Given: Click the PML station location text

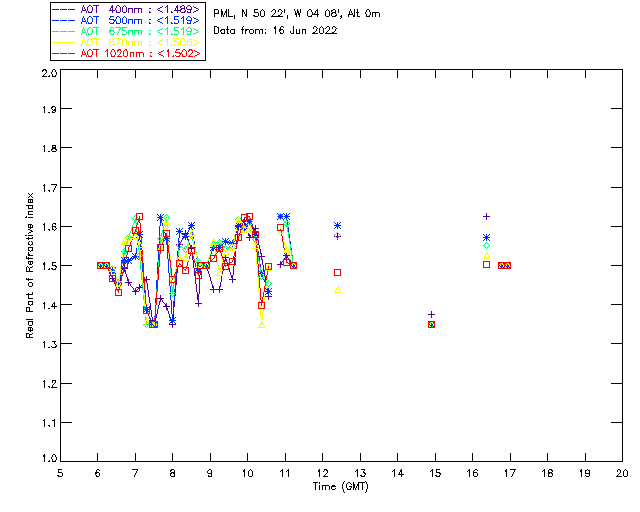Looking at the screenshot, I should (297, 14).
